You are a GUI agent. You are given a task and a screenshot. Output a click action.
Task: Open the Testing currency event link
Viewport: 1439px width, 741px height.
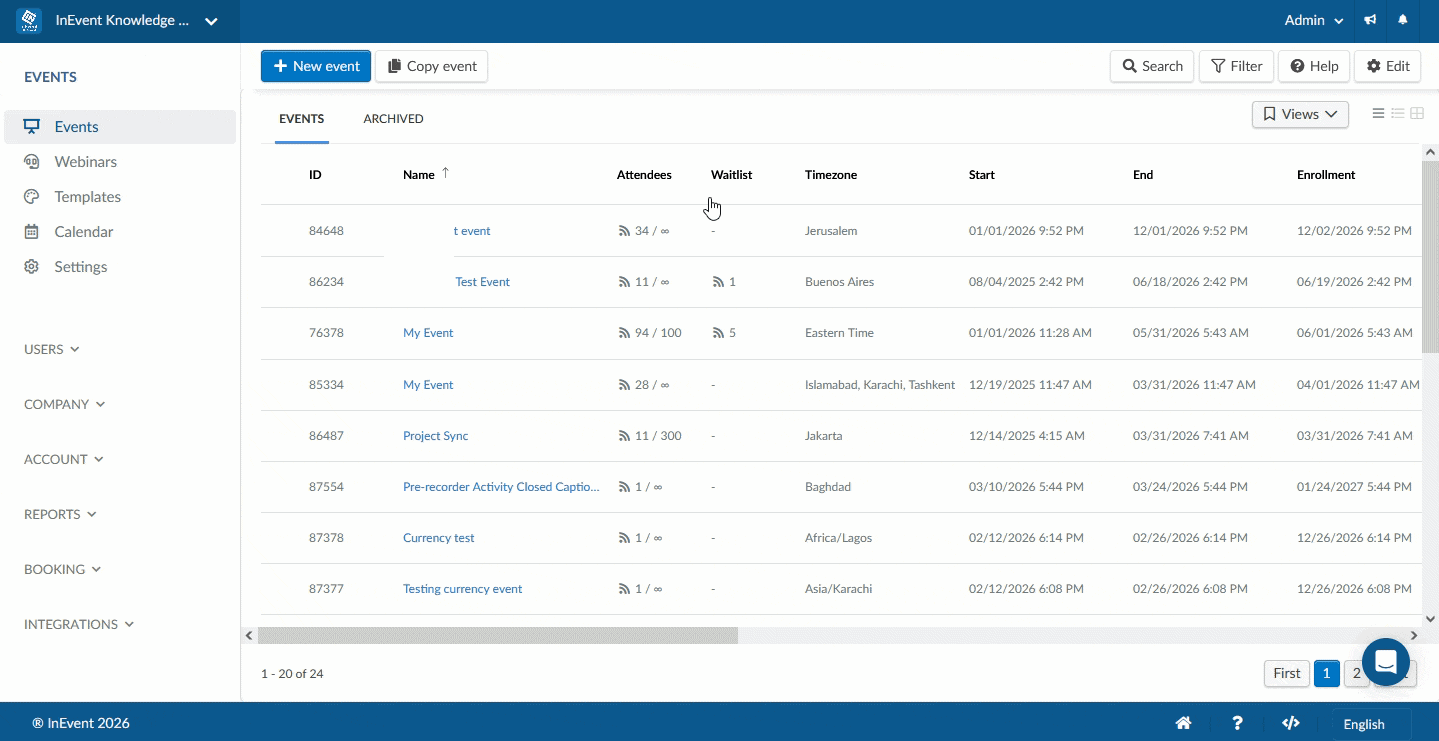(x=462, y=589)
